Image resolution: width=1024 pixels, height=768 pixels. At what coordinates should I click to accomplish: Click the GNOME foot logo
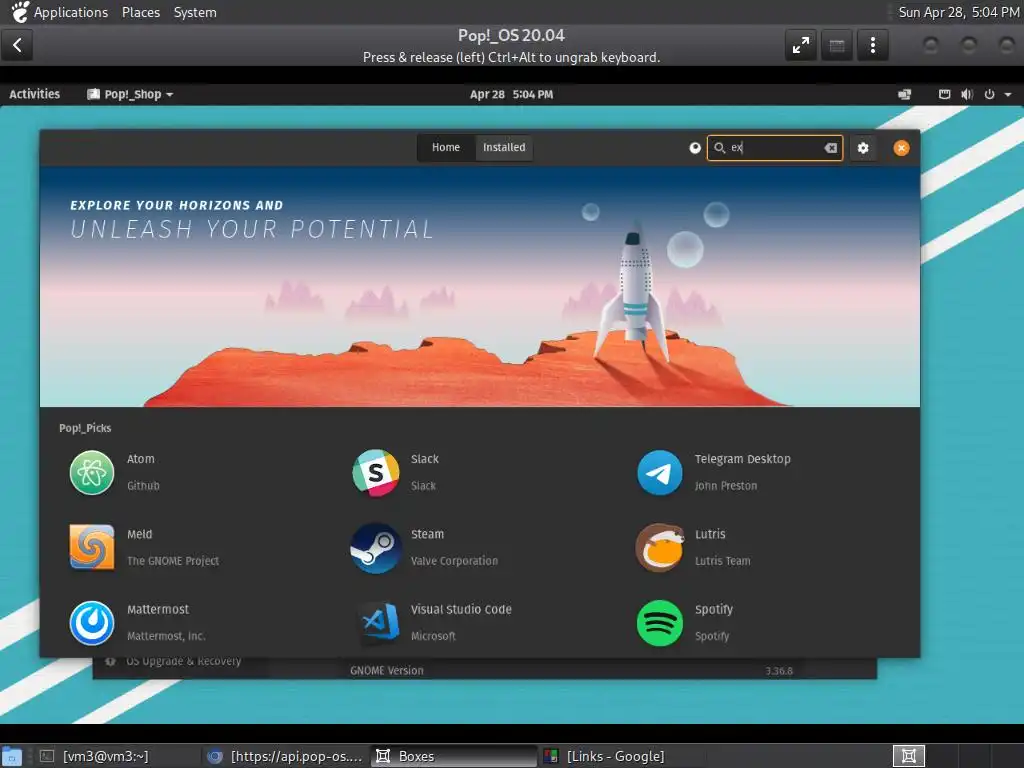coord(20,12)
